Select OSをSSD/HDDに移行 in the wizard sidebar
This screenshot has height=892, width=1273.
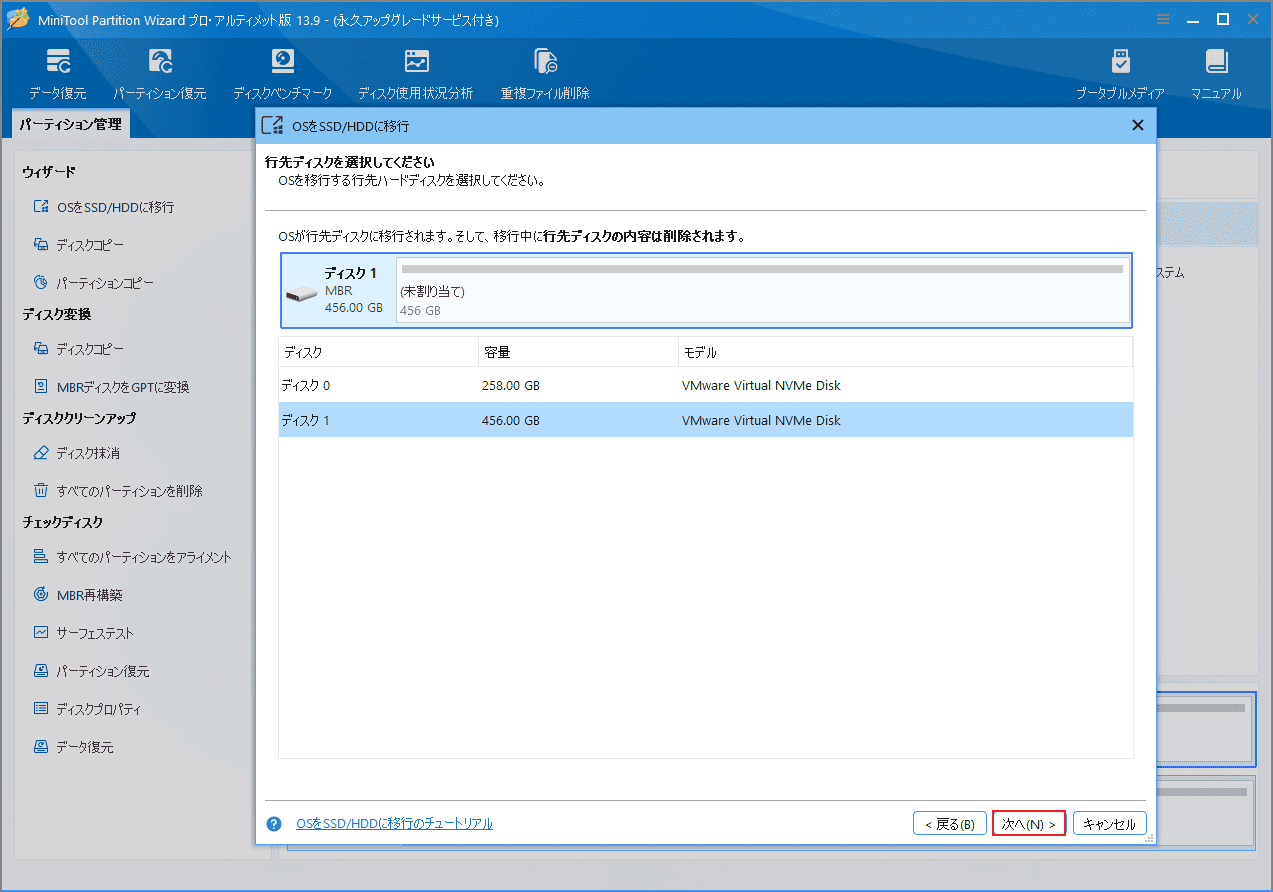tap(104, 207)
